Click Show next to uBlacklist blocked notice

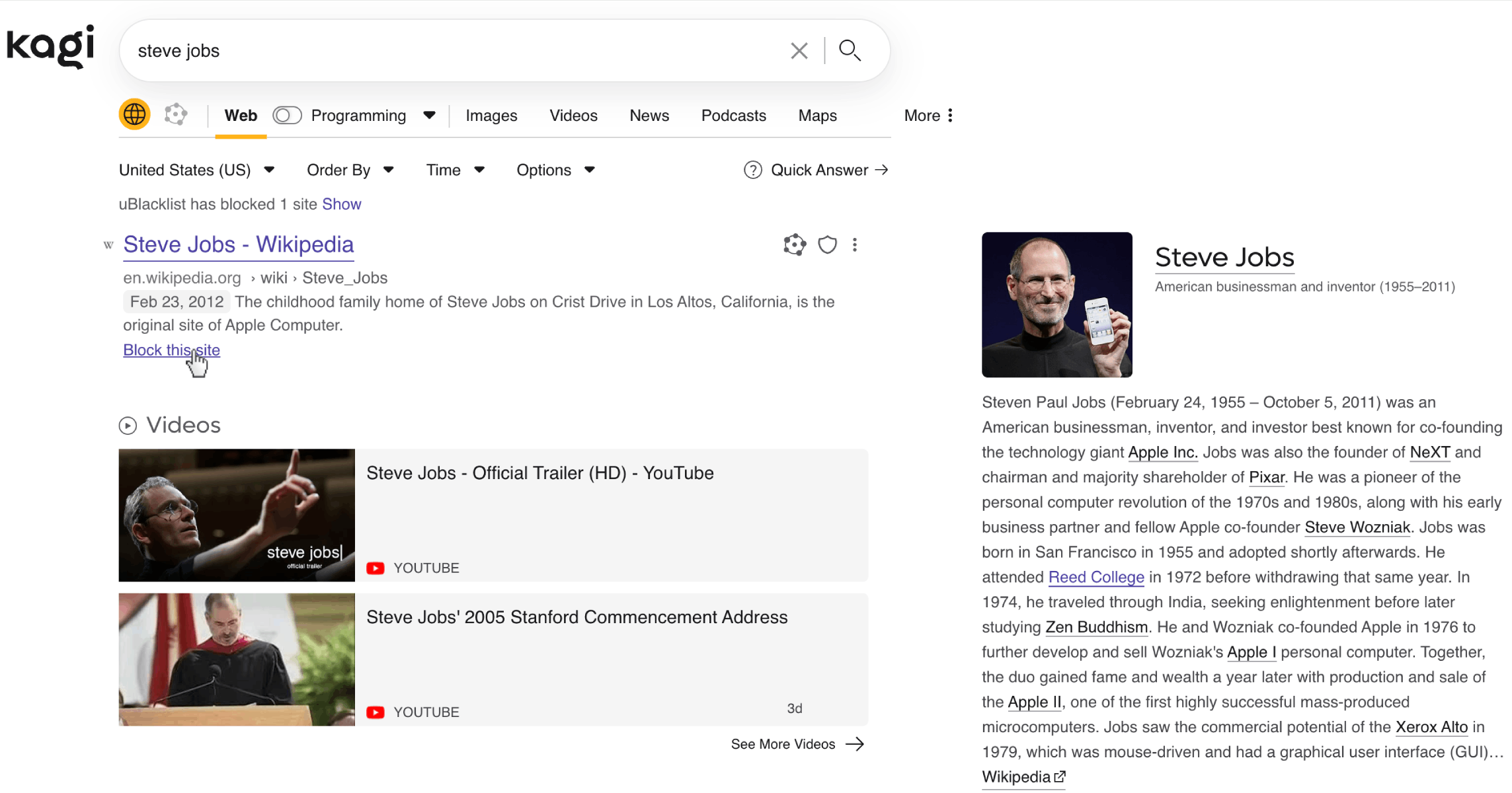coord(341,204)
